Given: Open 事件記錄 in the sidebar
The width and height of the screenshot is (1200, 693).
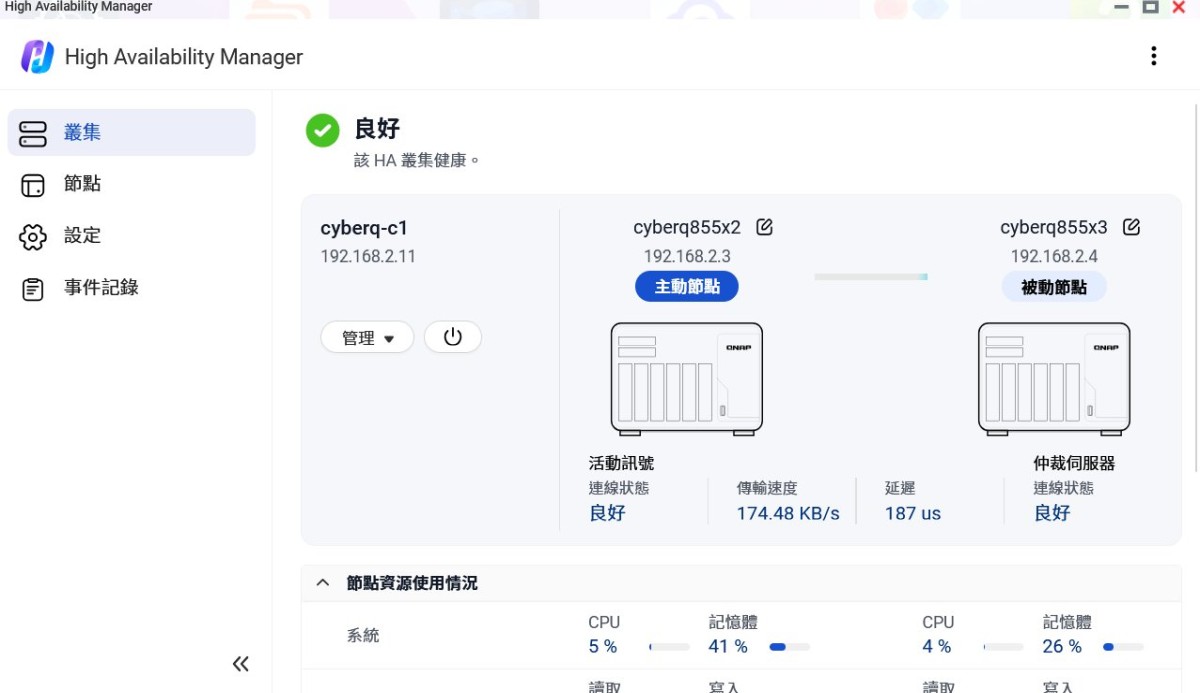Looking at the screenshot, I should tap(100, 288).
